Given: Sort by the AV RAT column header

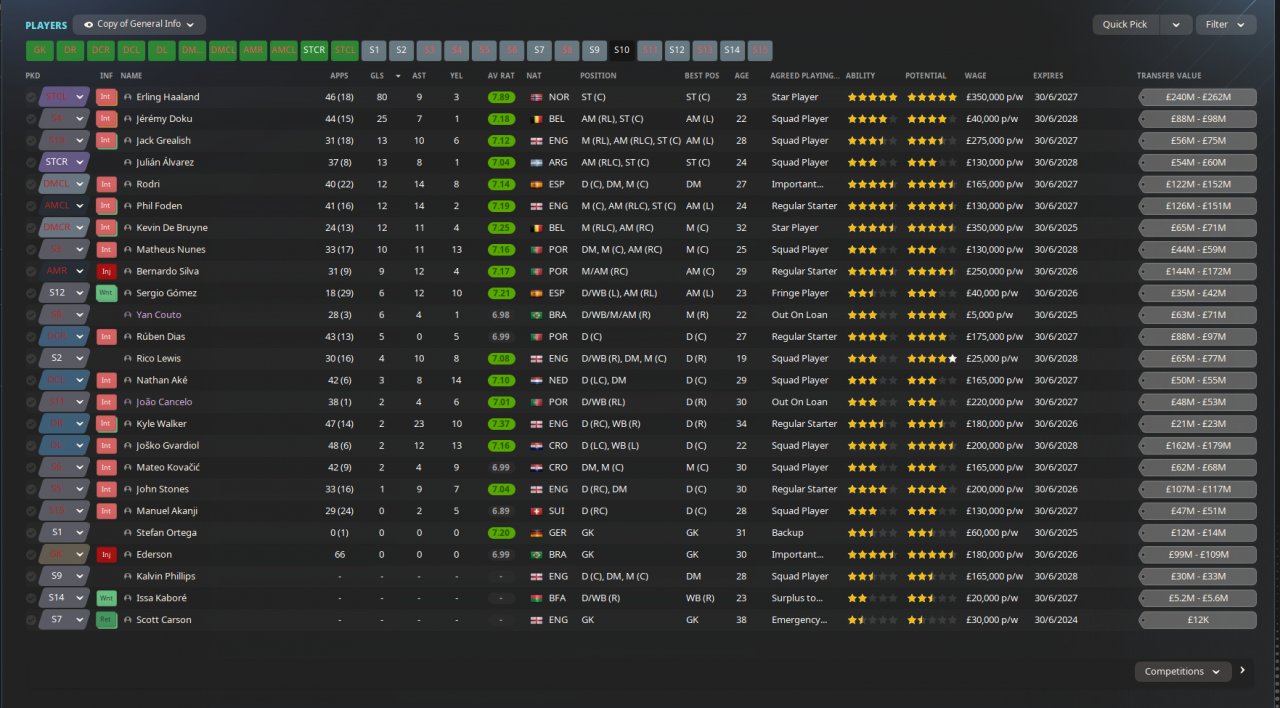Looking at the screenshot, I should (501, 76).
